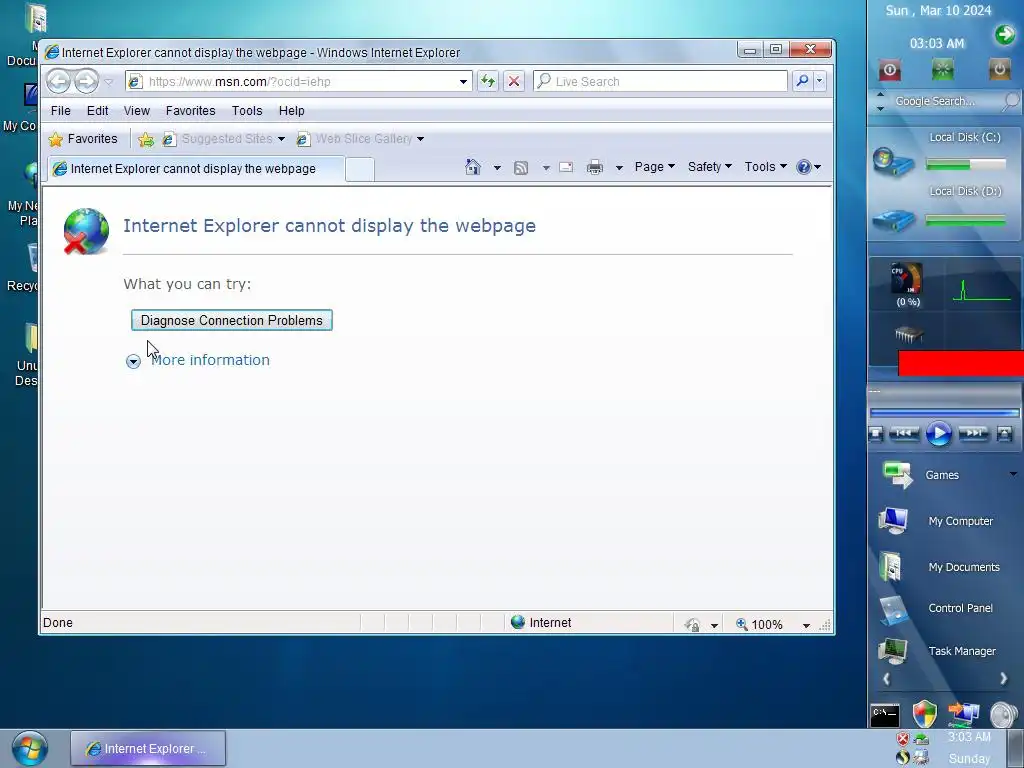Screen dimensions: 1024x768
Task: Click the Local Disk (C:) drive icon
Action: (893, 163)
